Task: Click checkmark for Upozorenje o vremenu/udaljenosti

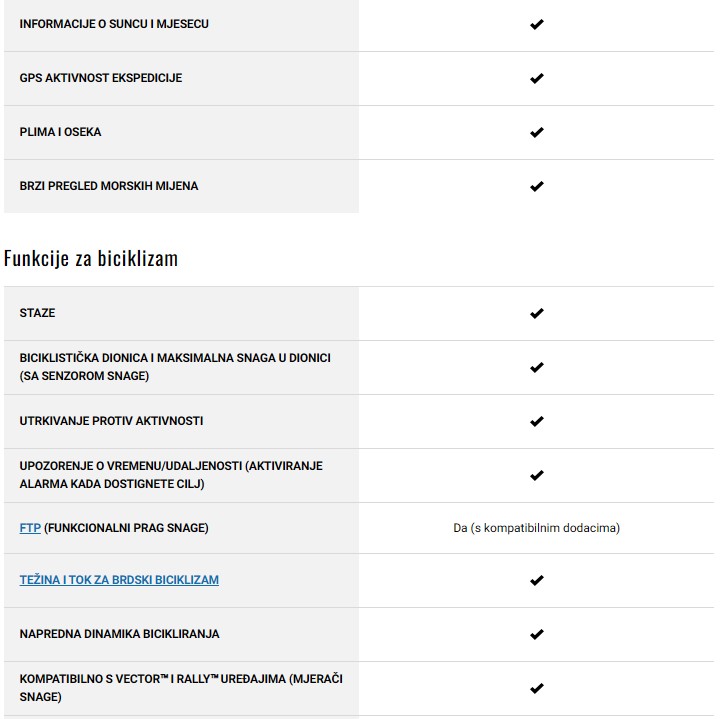Action: pyautogui.click(x=536, y=475)
